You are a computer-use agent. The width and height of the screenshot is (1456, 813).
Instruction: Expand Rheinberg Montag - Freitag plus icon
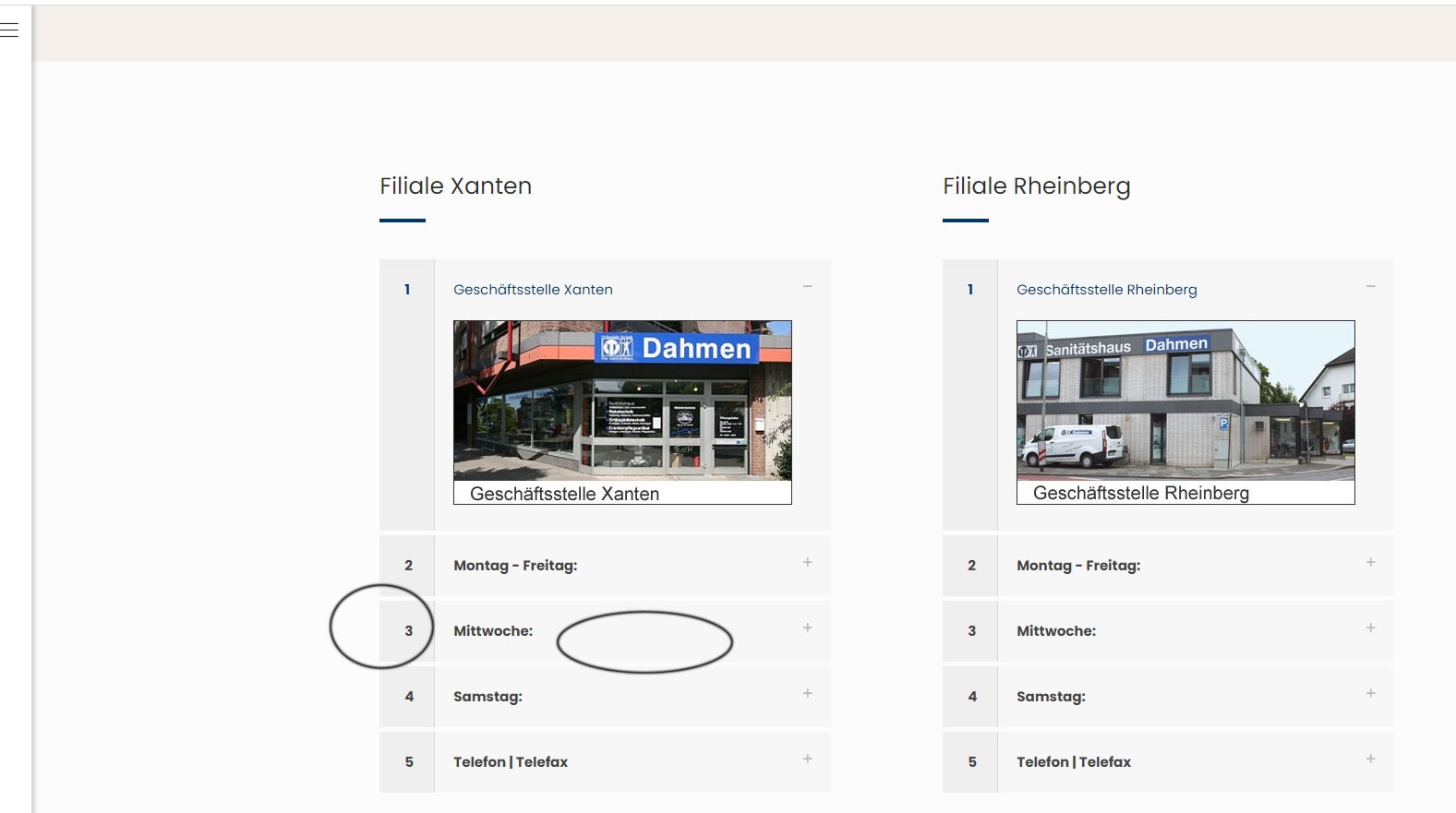click(x=1370, y=562)
